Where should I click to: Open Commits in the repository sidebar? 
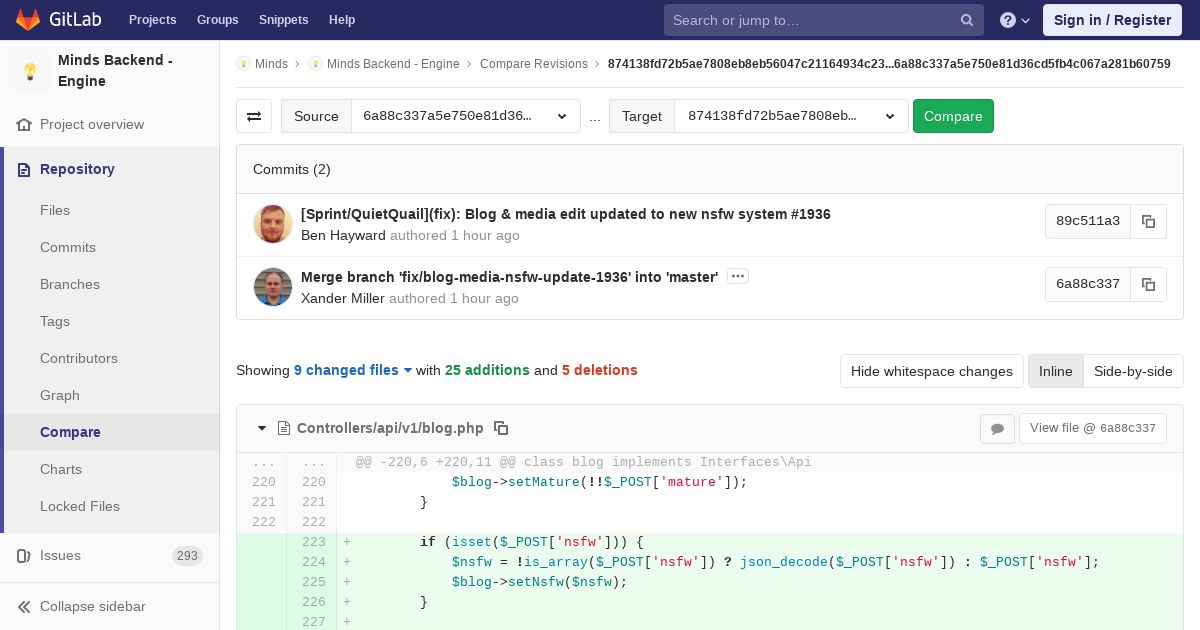(x=68, y=247)
